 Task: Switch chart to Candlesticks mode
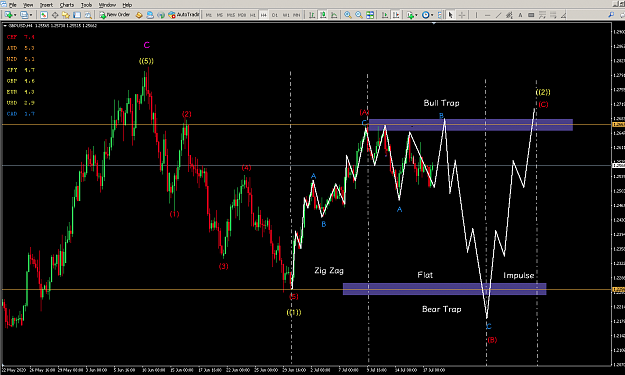tap(323, 15)
